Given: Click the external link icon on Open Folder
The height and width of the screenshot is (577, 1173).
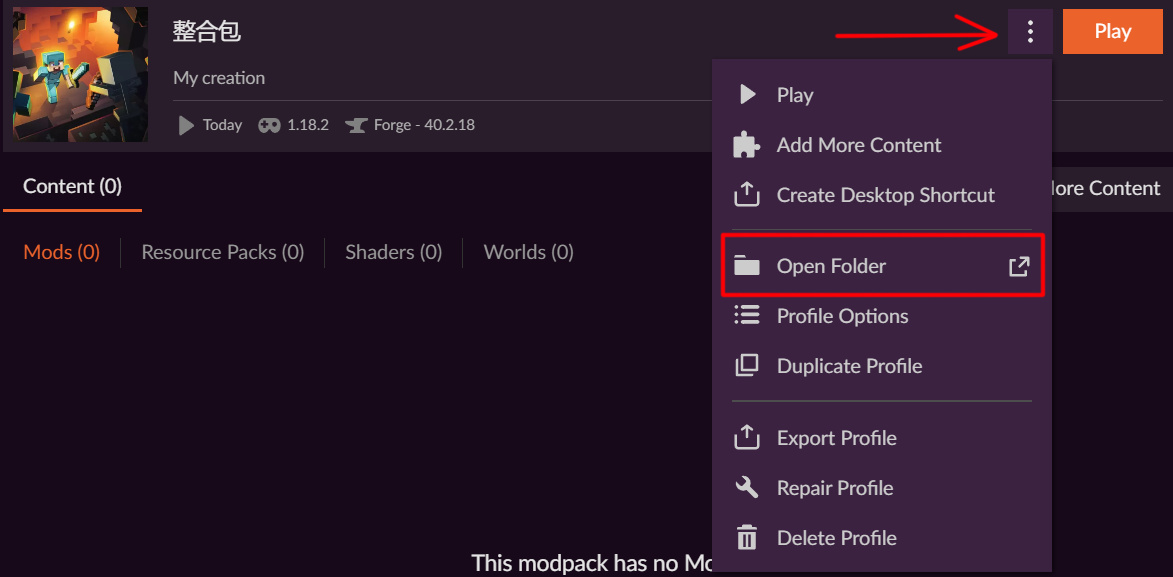Looking at the screenshot, I should click(1018, 266).
